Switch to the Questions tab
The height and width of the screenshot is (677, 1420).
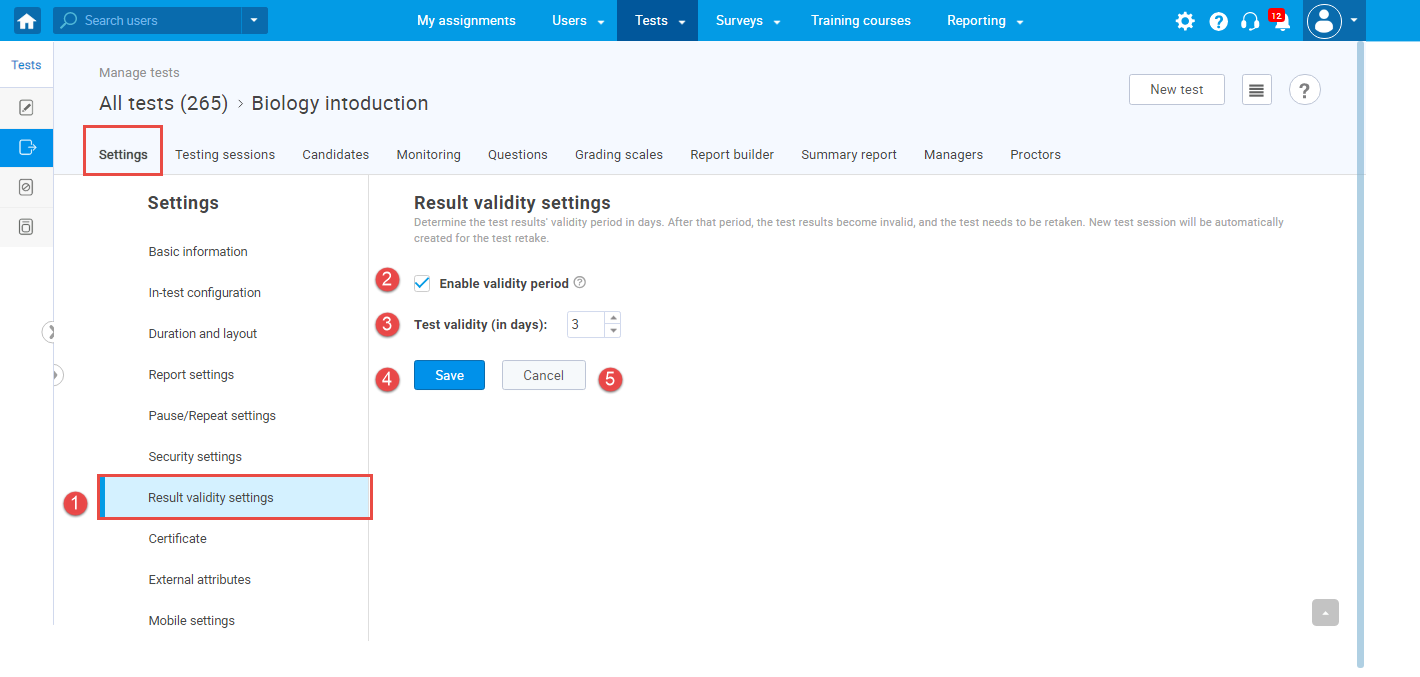point(518,154)
